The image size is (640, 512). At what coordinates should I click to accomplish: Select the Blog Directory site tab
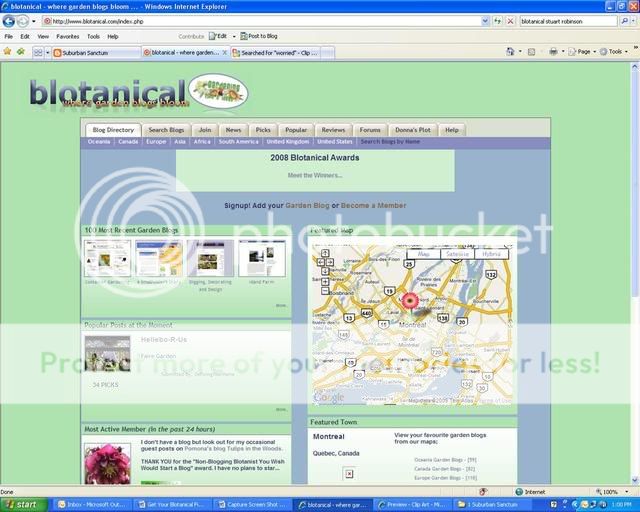[113, 130]
